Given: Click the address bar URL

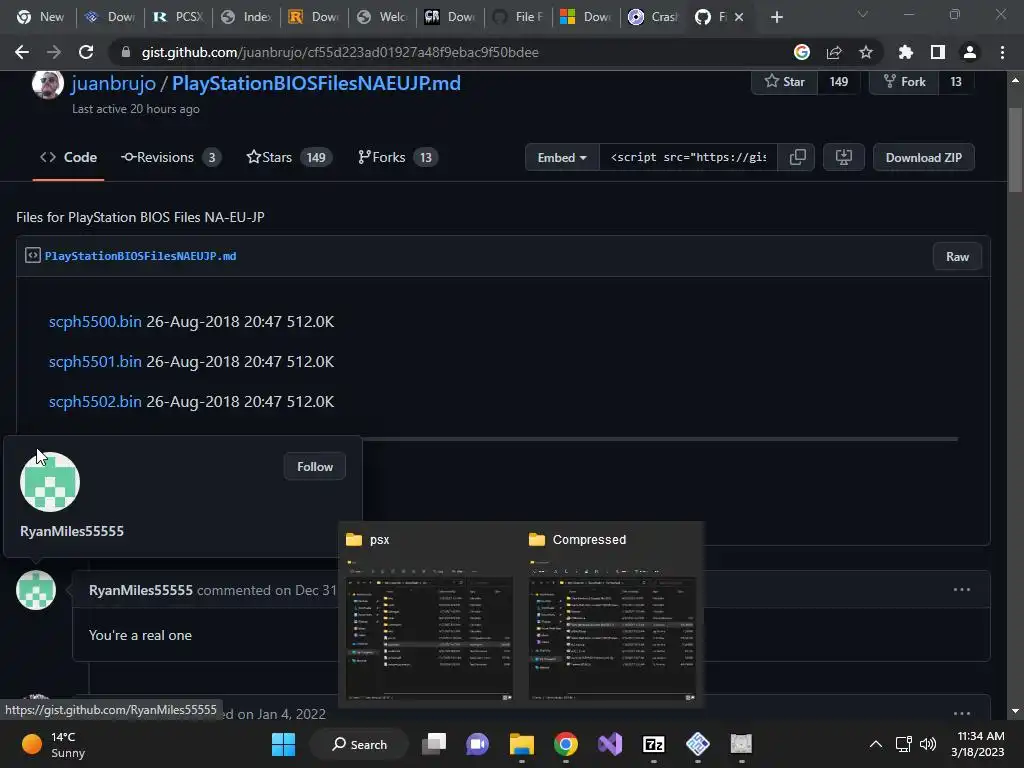Looking at the screenshot, I should pyautogui.click(x=340, y=52).
